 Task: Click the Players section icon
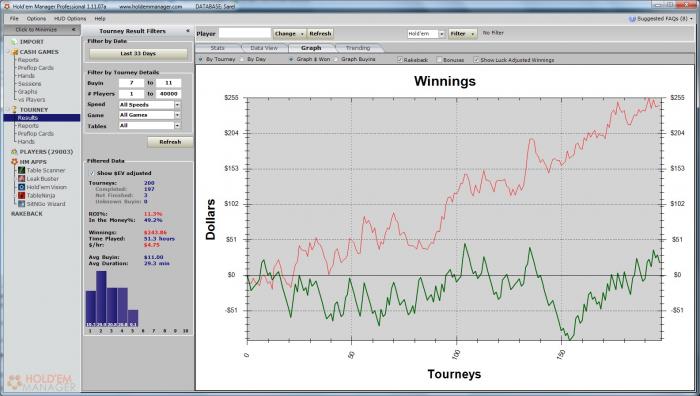(x=14, y=152)
